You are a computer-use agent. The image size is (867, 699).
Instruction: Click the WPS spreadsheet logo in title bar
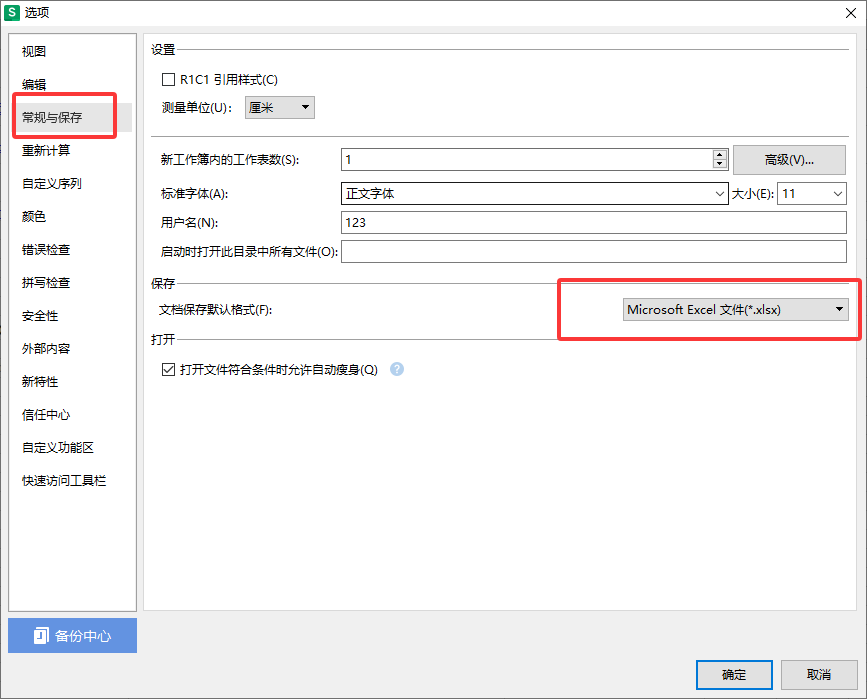tap(12, 12)
